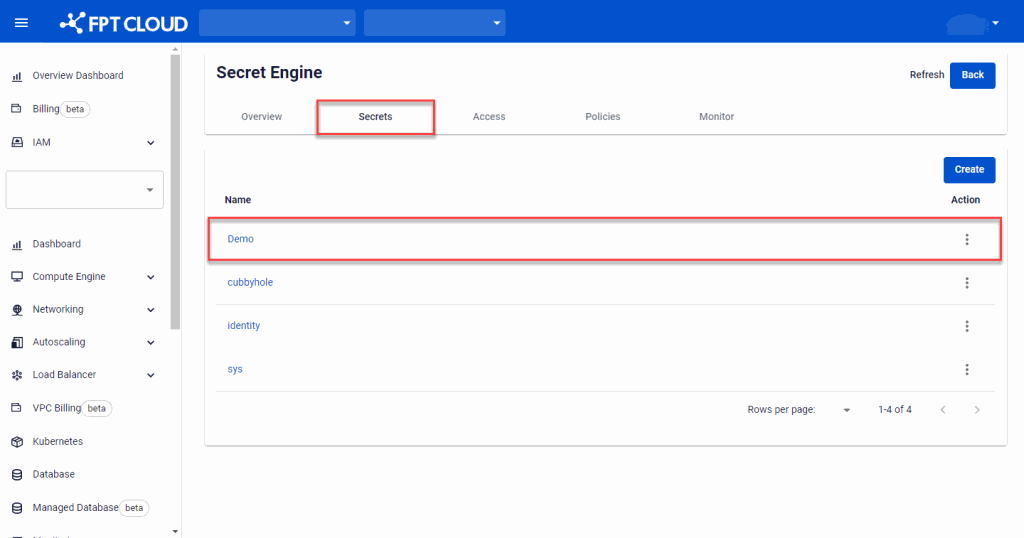
Task: Click the Networking globe icon
Action: coord(17,309)
